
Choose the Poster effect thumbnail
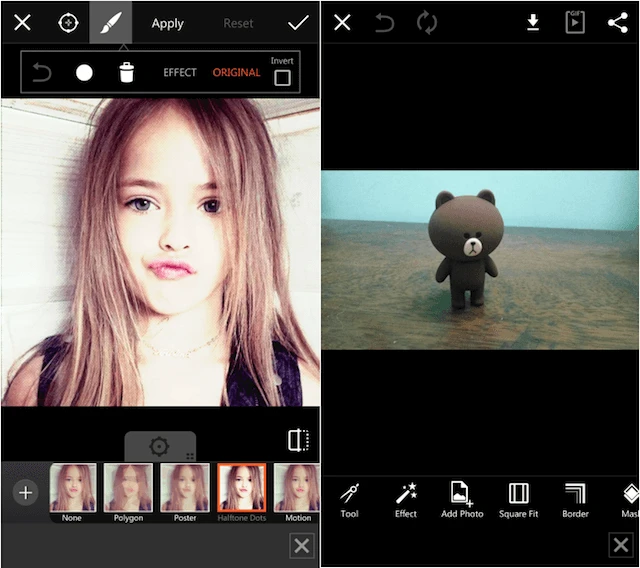(185, 493)
